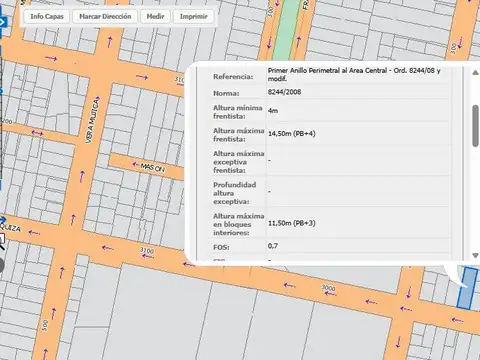Click the popup scrollbar up arrow
Image resolution: width=480 pixels, height=360 pixels.
(x=475, y=73)
